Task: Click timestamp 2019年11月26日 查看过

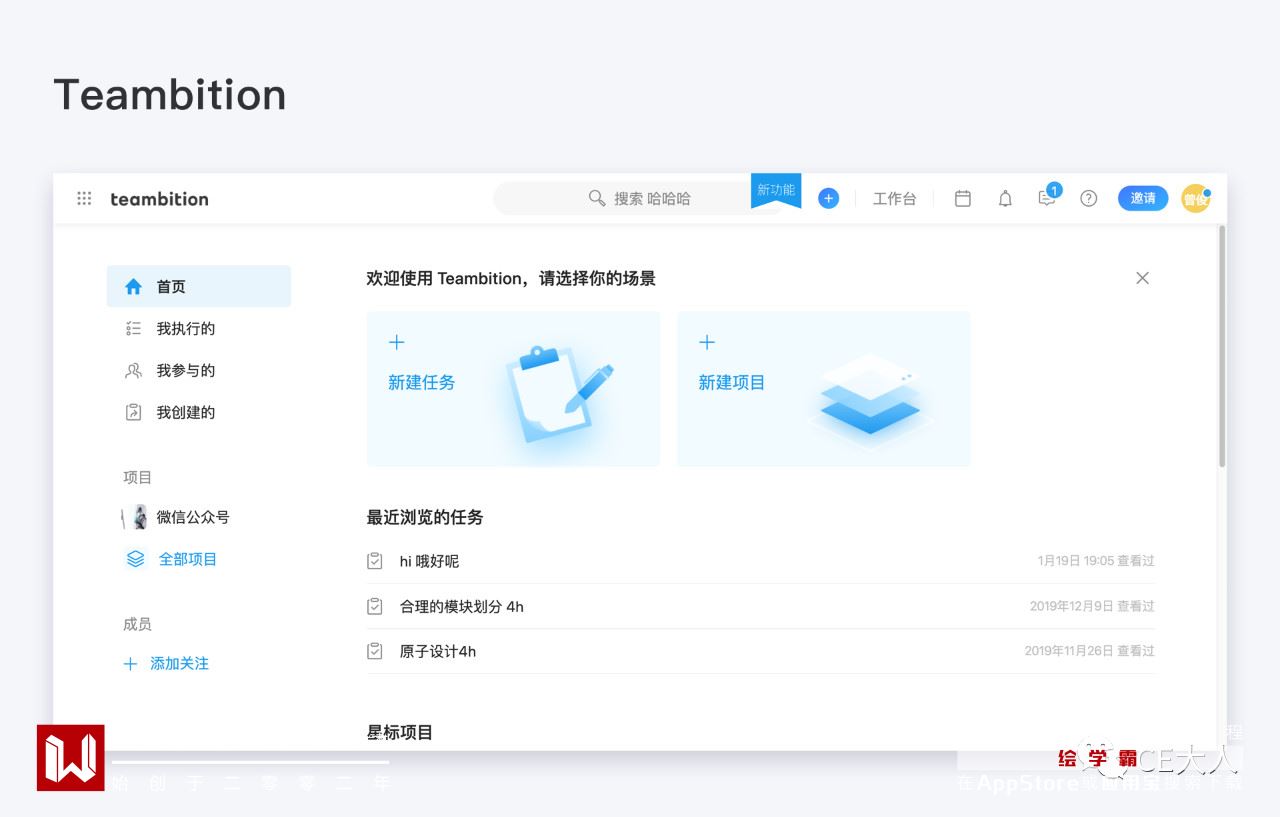Action: point(1090,651)
